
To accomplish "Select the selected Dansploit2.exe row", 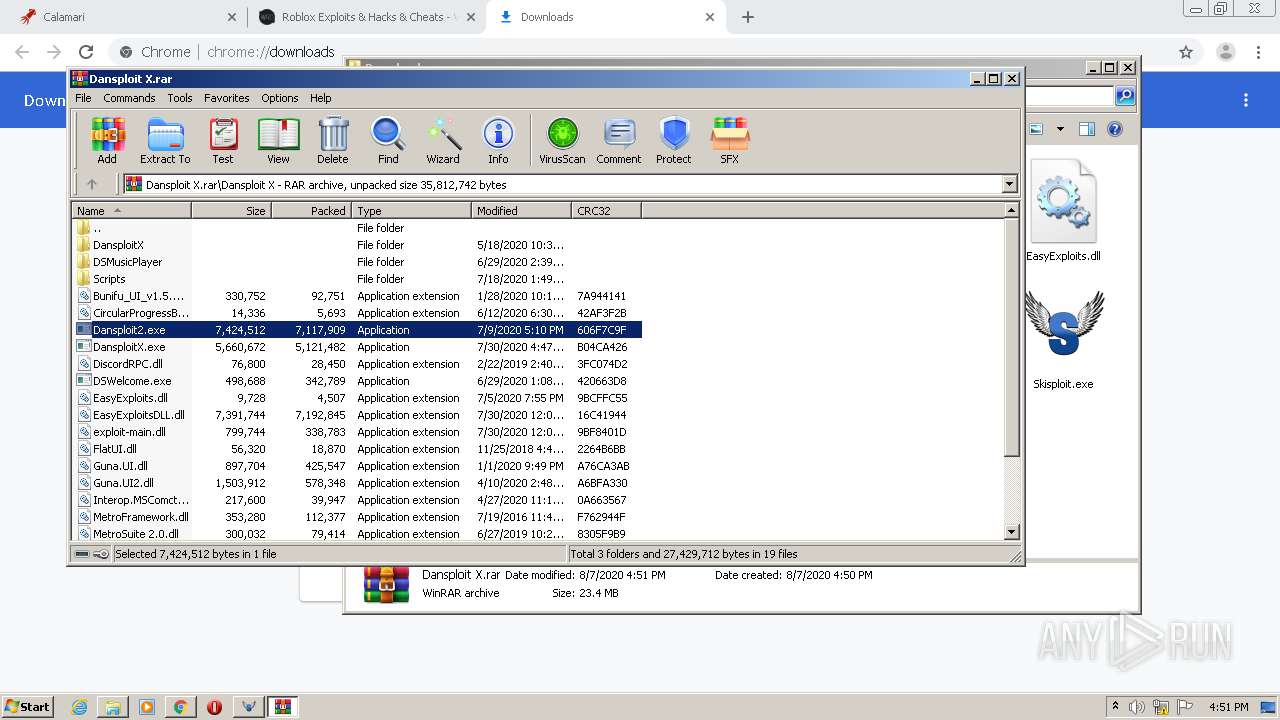I will coord(358,330).
